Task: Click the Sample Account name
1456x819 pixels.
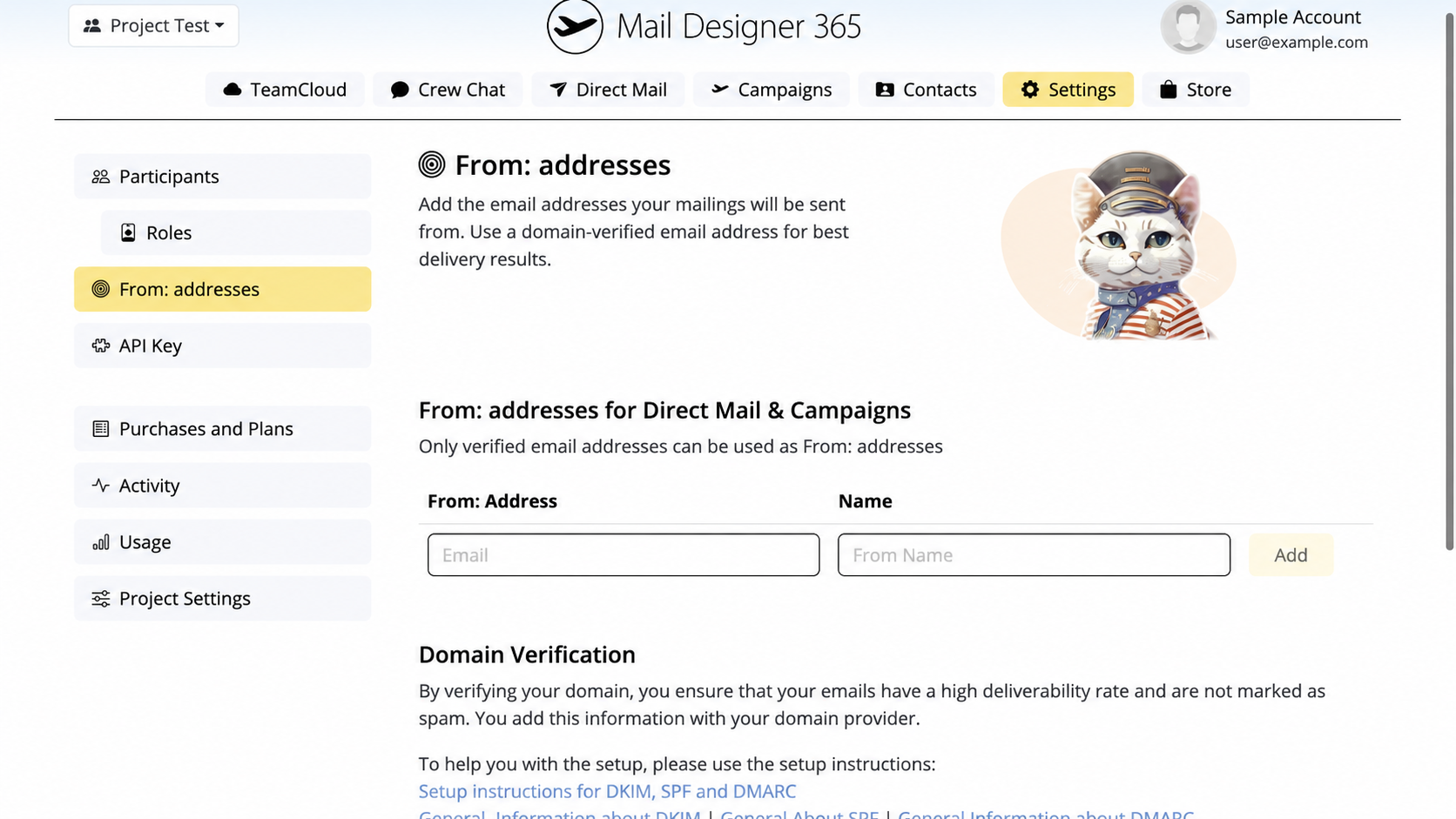Action: [1292, 17]
